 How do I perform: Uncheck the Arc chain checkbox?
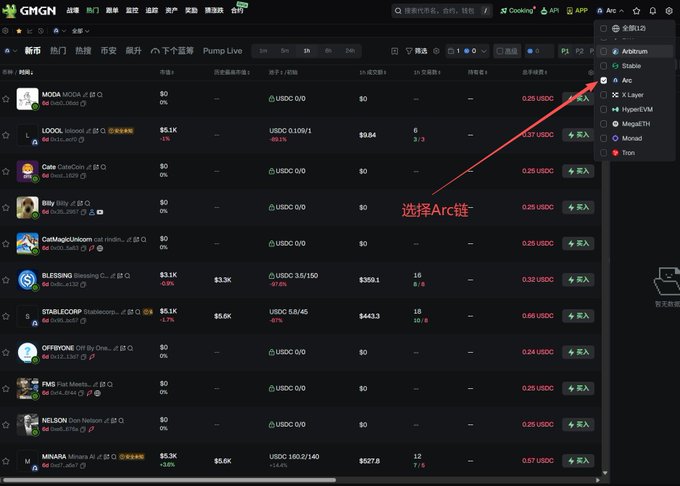coord(603,80)
